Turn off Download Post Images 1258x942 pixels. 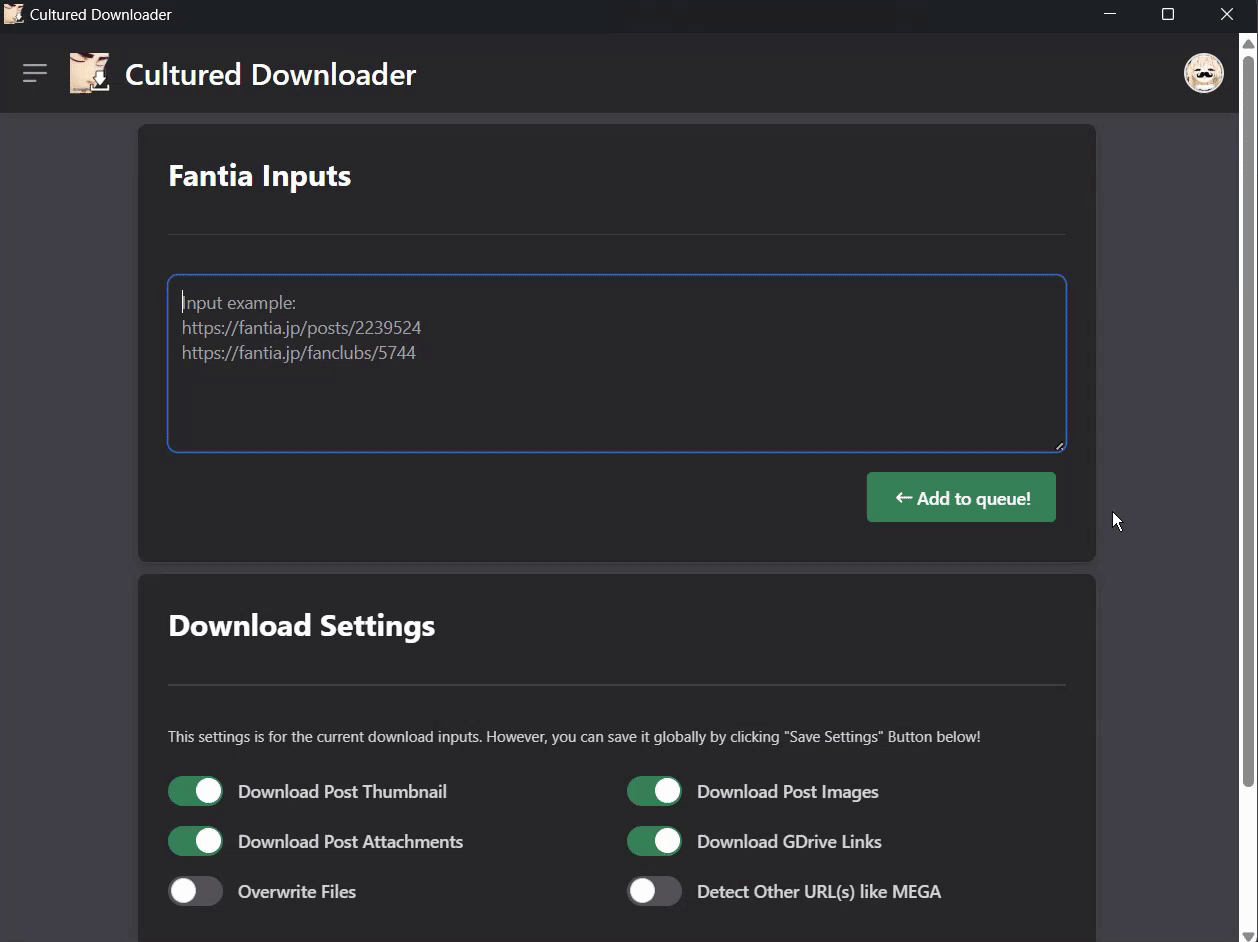pyautogui.click(x=654, y=791)
